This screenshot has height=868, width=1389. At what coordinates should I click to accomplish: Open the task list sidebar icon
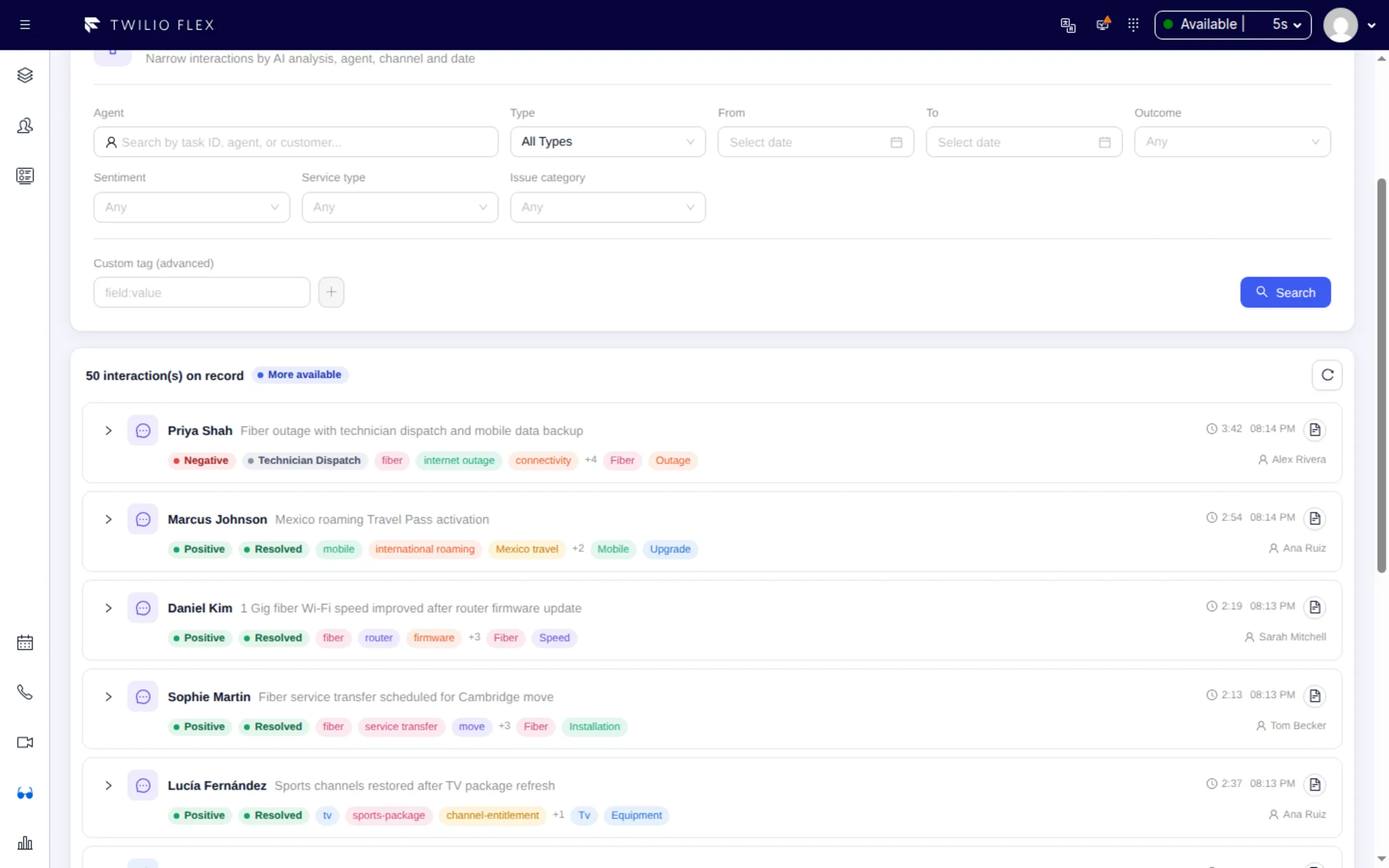point(25,176)
